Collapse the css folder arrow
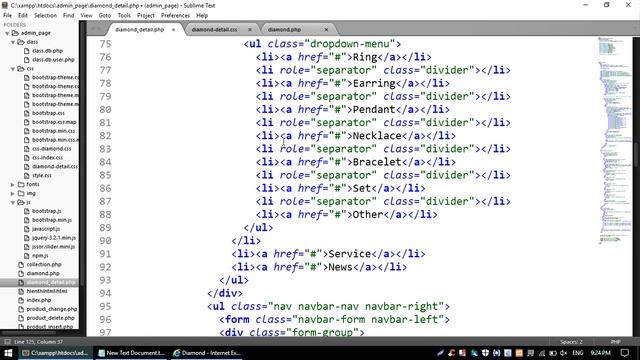640x360 pixels. coord(13,69)
